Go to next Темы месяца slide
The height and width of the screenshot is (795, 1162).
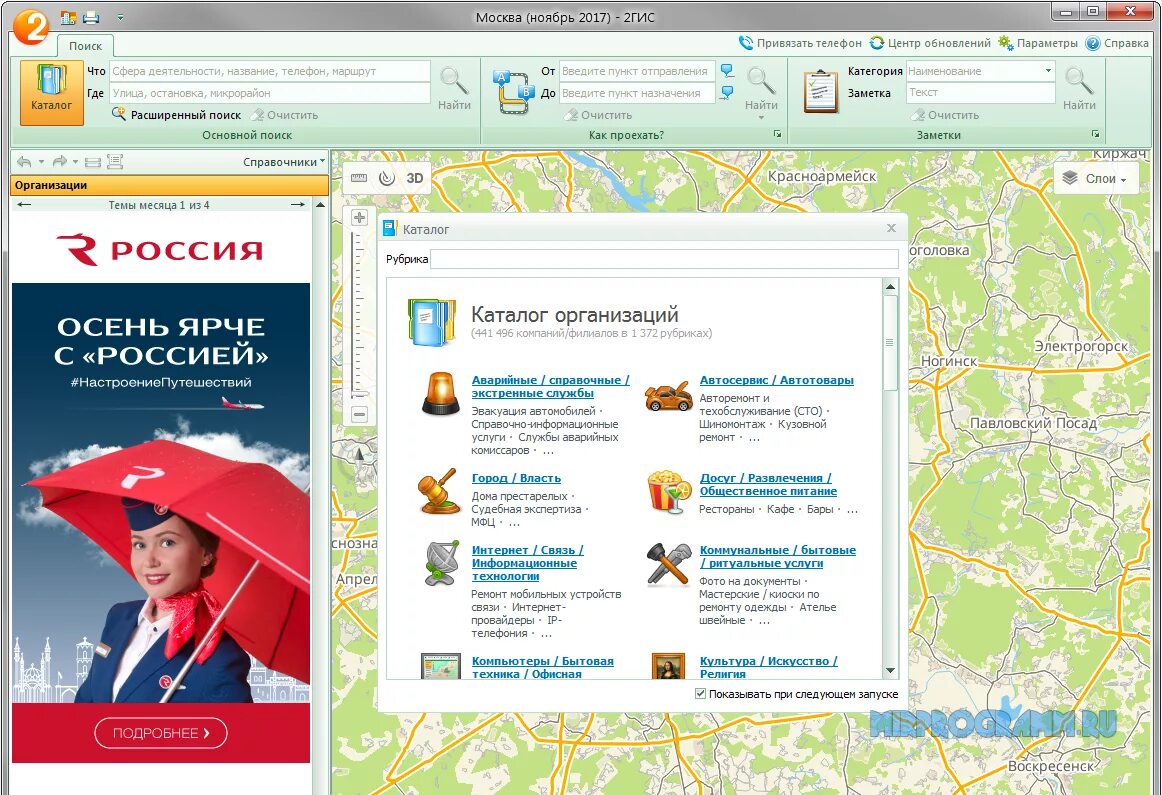tap(298, 204)
